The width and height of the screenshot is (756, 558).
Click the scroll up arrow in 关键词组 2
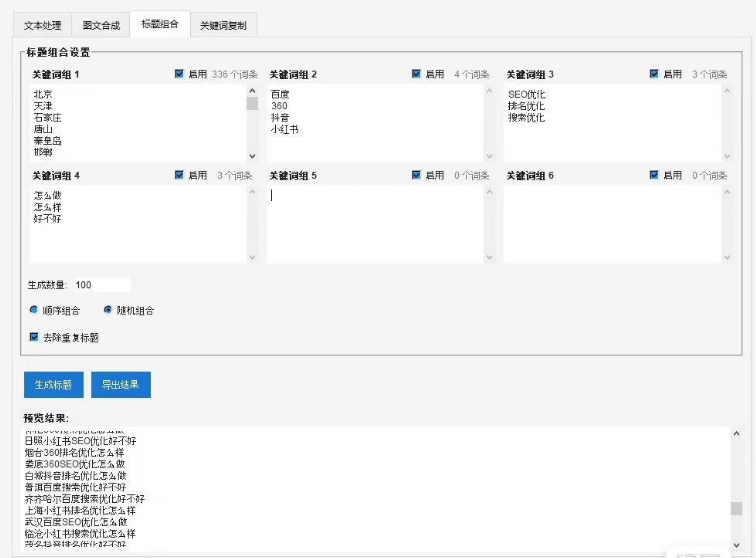click(489, 91)
